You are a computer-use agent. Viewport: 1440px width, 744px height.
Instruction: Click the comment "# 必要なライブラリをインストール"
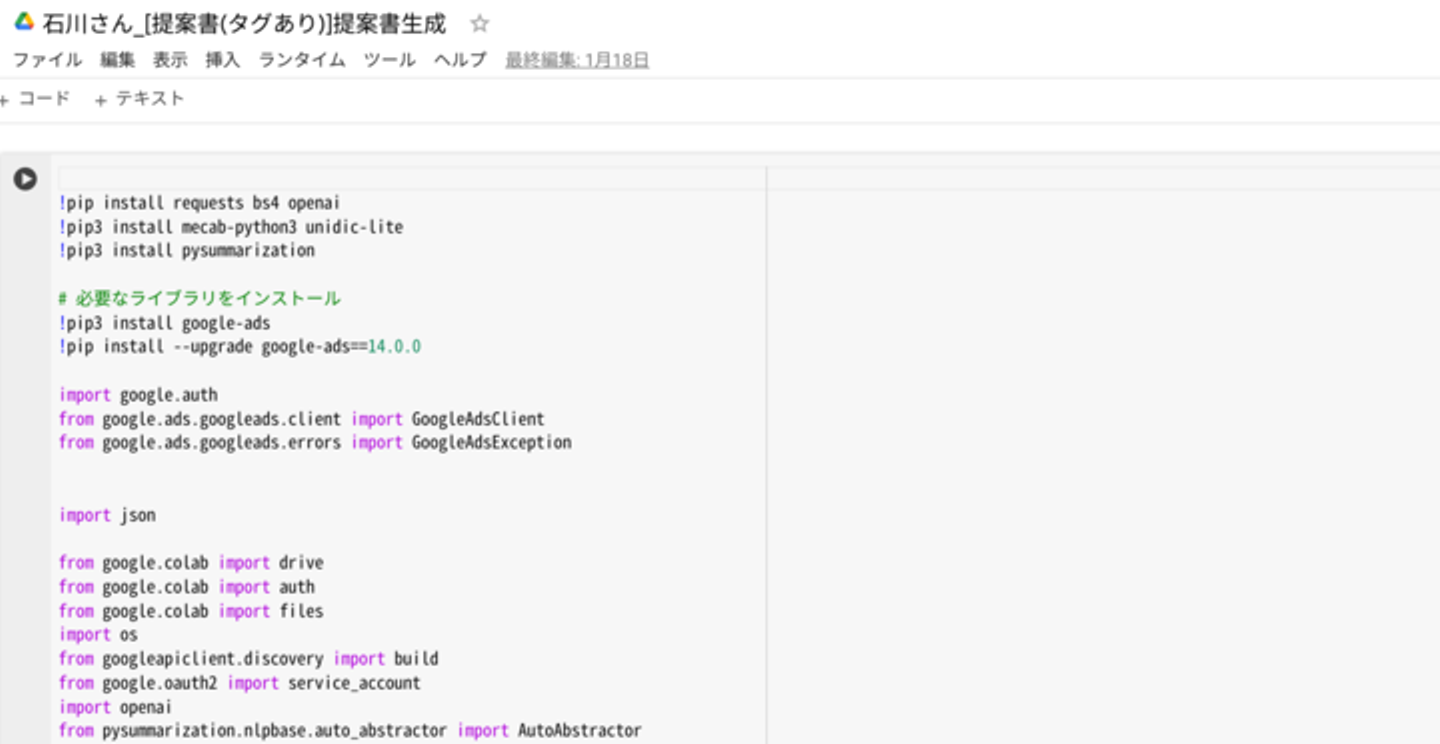pyautogui.click(x=199, y=298)
